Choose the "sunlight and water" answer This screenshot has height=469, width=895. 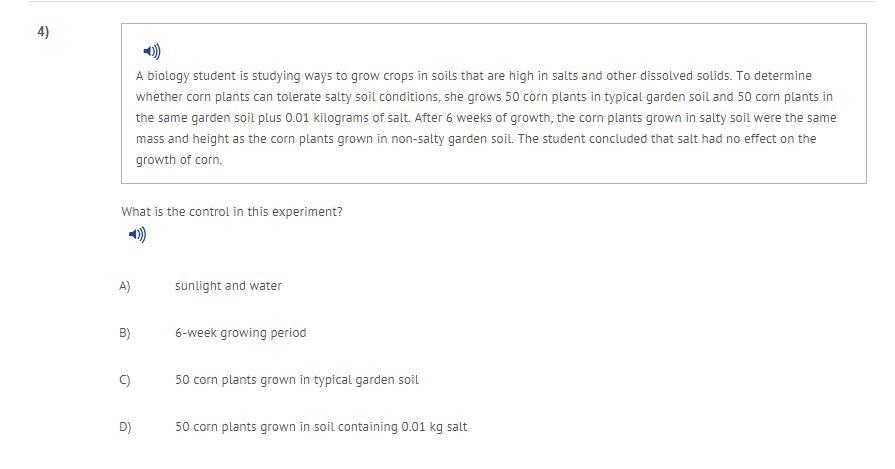coord(228,286)
